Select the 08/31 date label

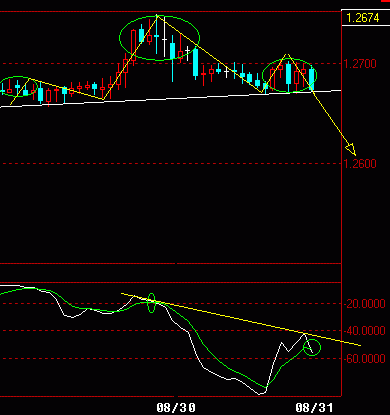314,407
